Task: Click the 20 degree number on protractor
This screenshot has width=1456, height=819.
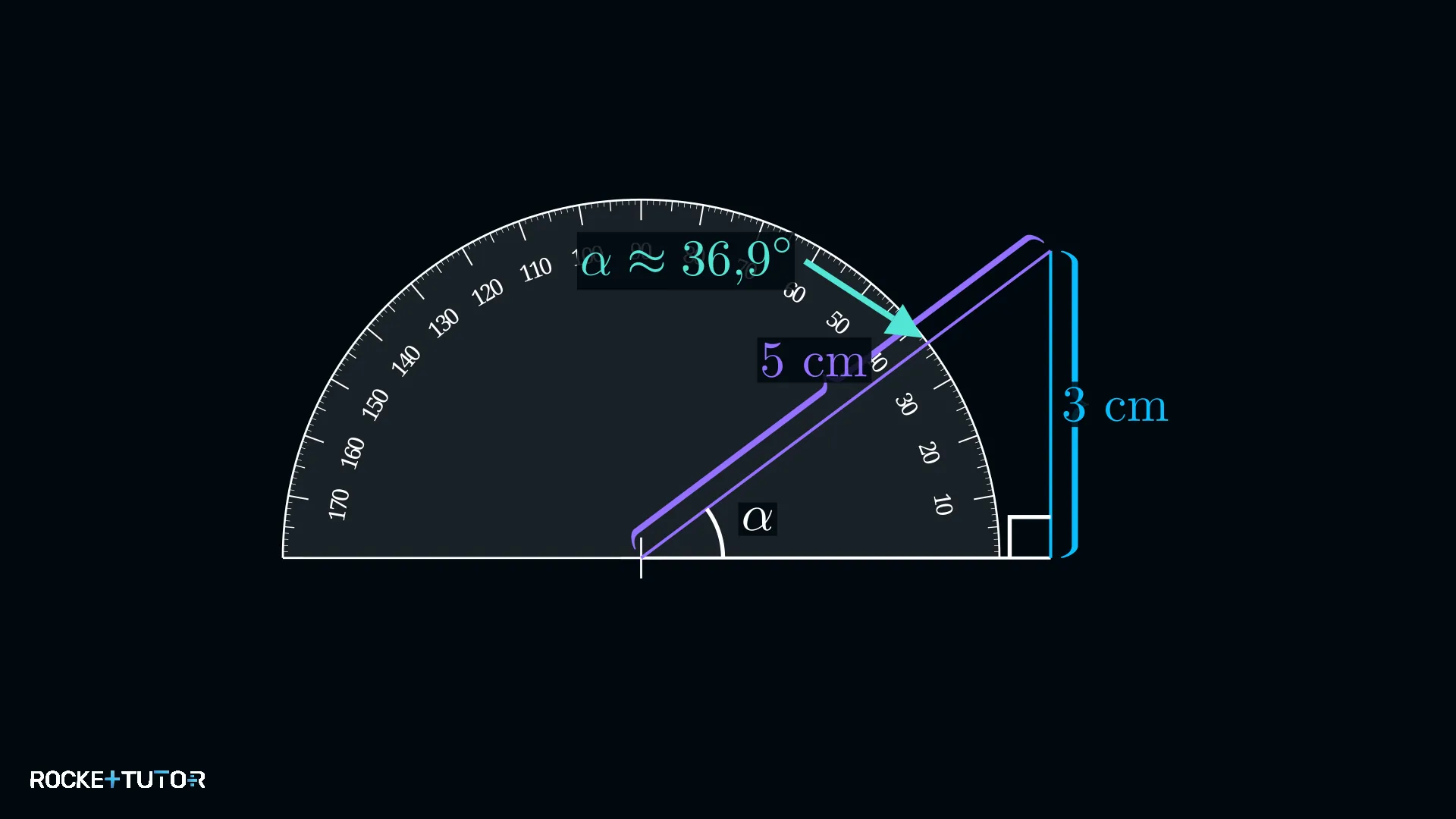Action: point(929,453)
